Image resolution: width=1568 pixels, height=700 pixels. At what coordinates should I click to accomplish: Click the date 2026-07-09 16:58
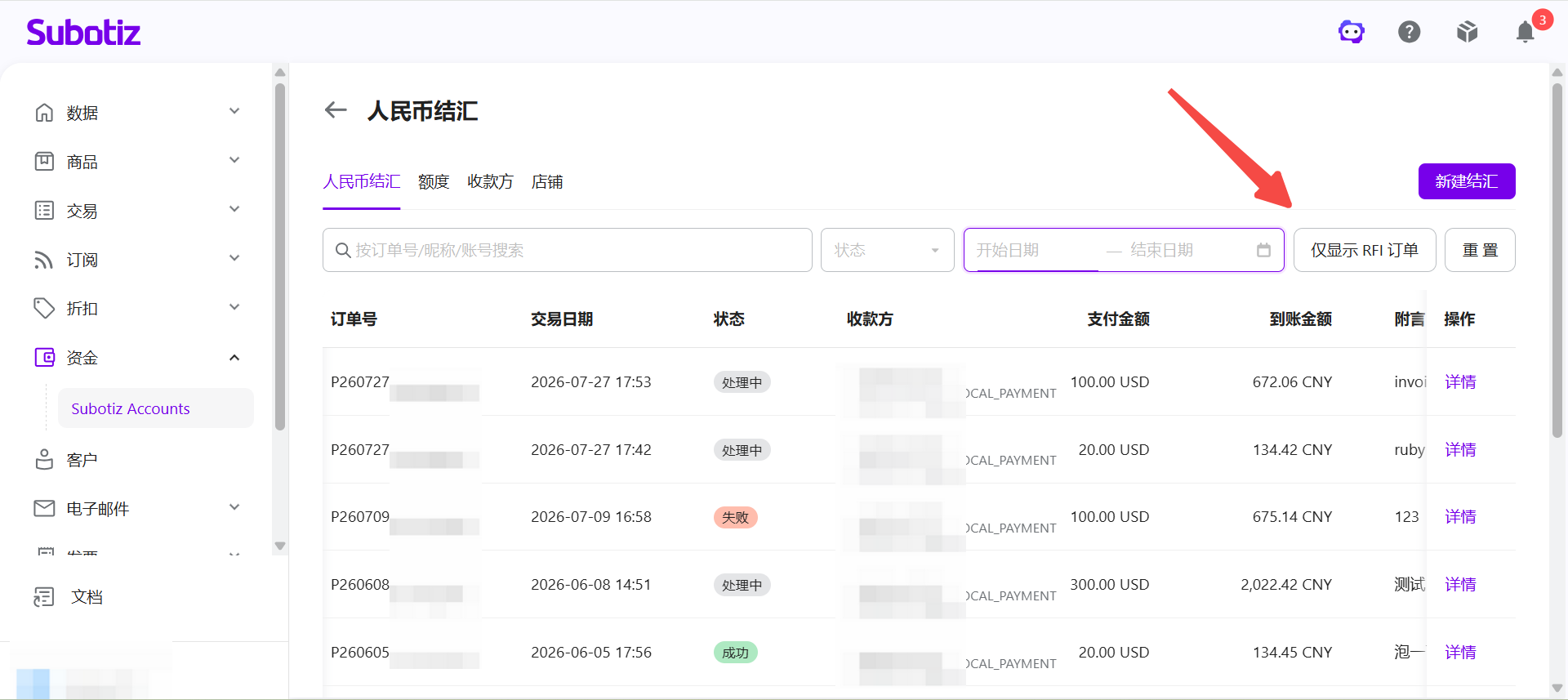591,516
